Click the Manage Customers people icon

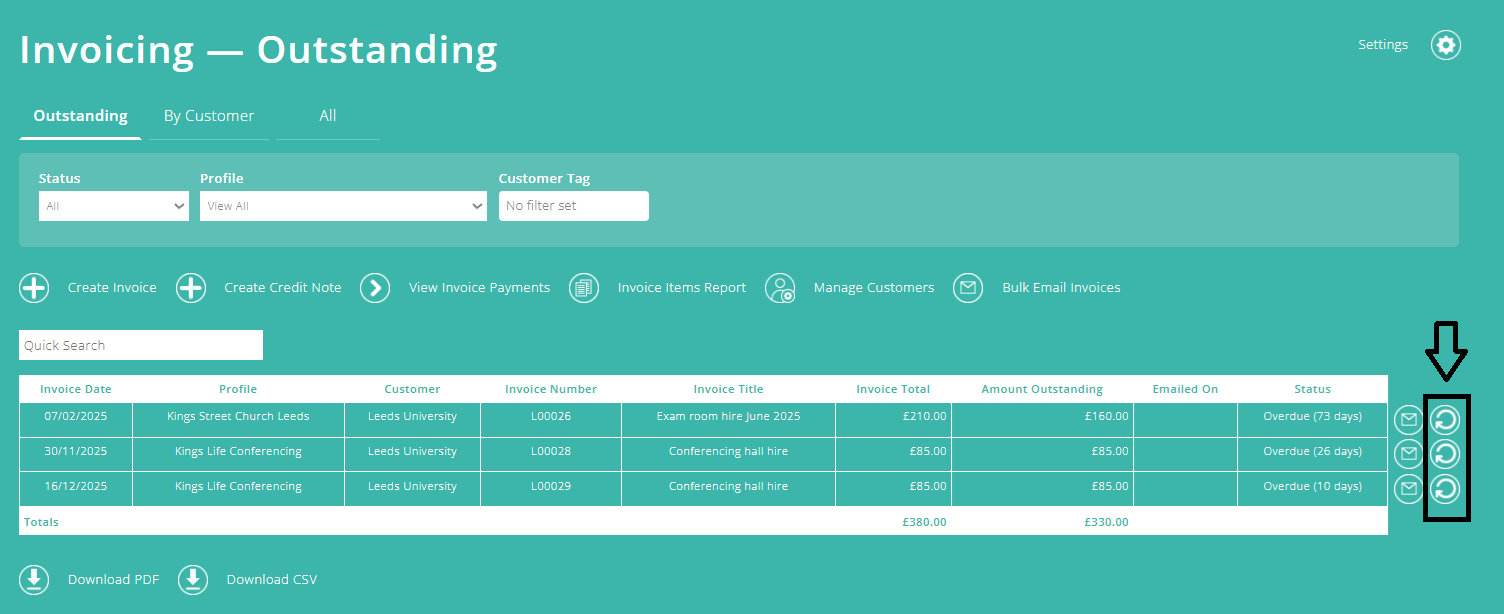click(x=781, y=288)
